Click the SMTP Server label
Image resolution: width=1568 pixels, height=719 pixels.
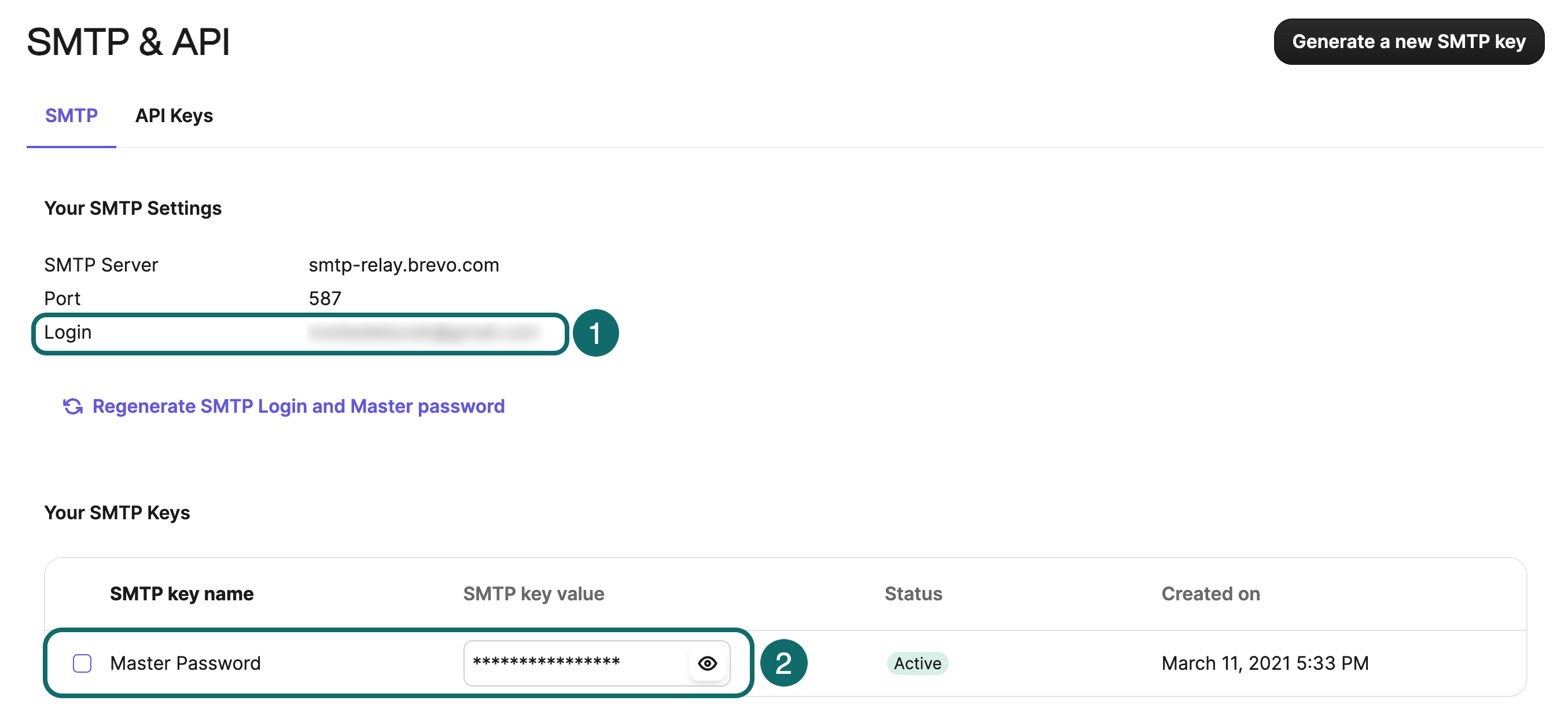click(101, 265)
